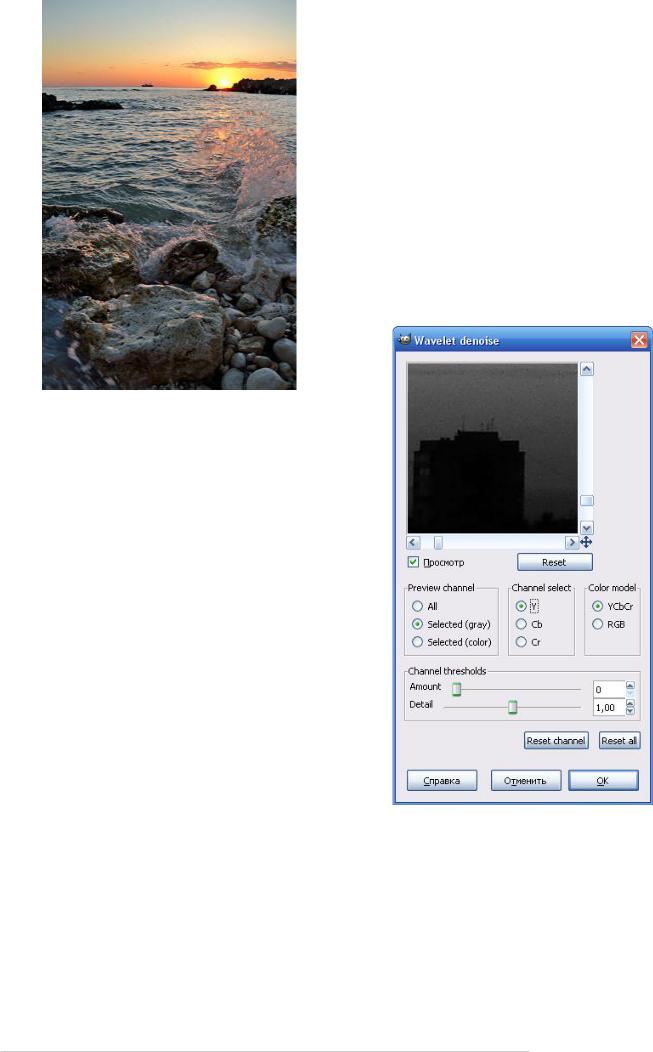Increase the Detail value with up spinner
Image resolution: width=653 pixels, height=1052 pixels.
(630, 704)
